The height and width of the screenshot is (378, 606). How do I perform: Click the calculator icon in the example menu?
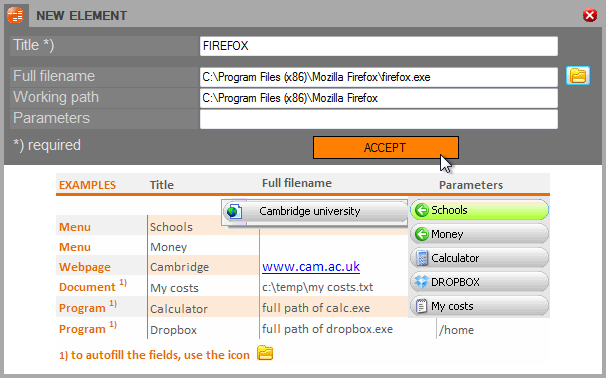click(422, 258)
